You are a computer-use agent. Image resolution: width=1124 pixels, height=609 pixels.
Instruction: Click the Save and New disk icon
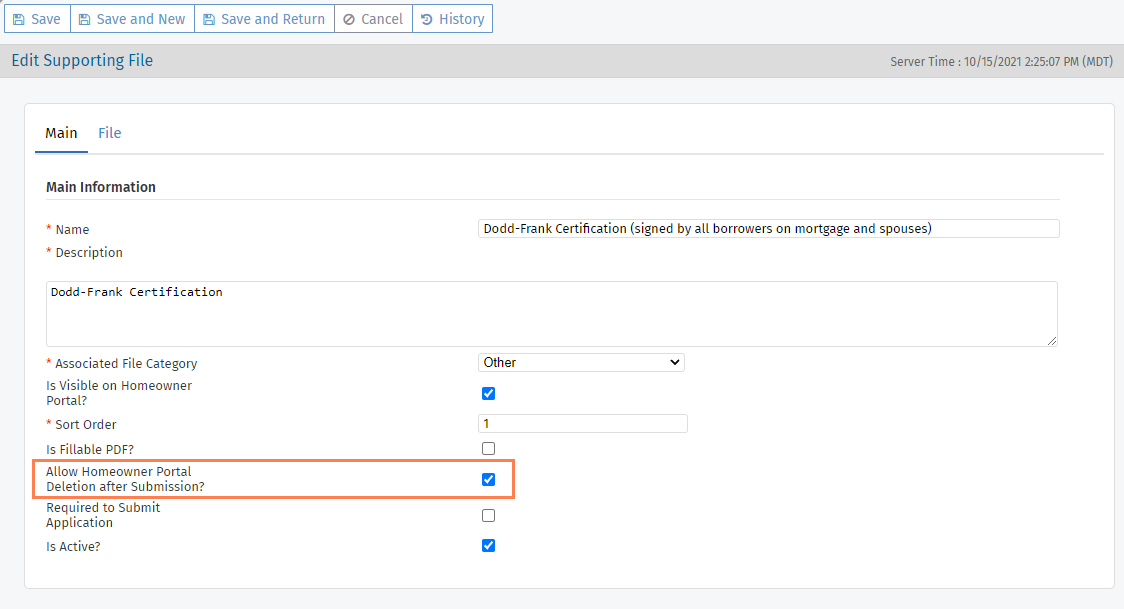pos(85,19)
